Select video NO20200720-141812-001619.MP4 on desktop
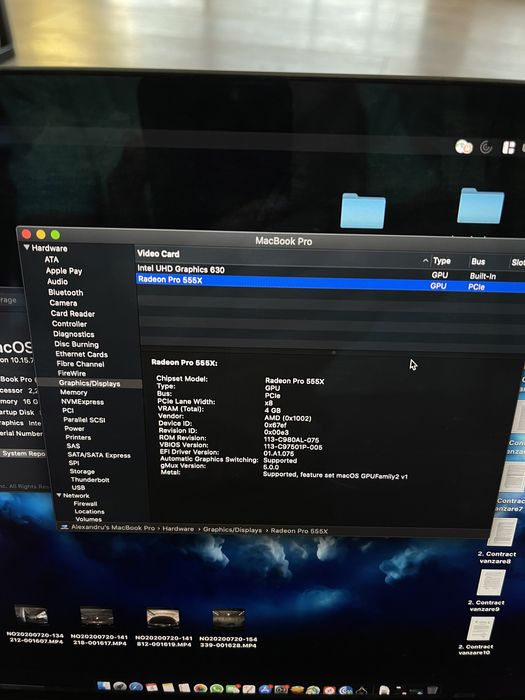Image resolution: width=525 pixels, height=700 pixels. click(x=163, y=628)
